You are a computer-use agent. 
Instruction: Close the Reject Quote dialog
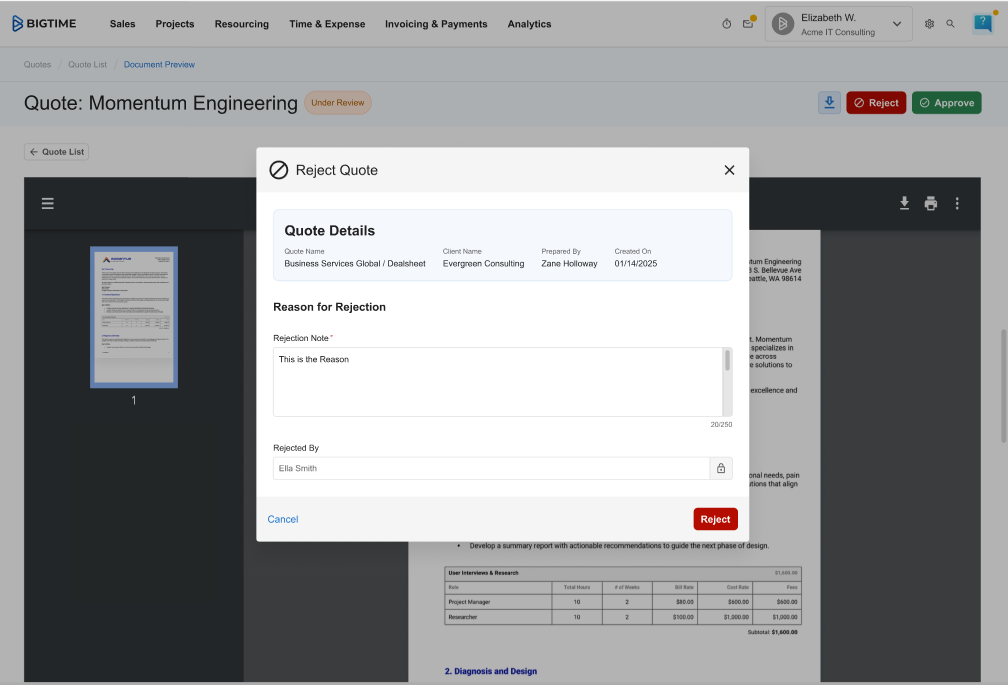[729, 170]
